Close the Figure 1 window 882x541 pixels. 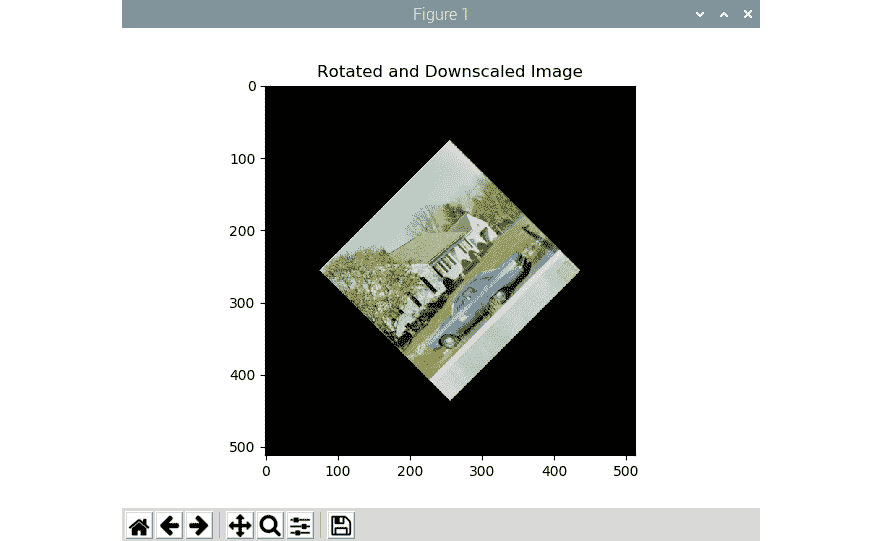tap(747, 14)
